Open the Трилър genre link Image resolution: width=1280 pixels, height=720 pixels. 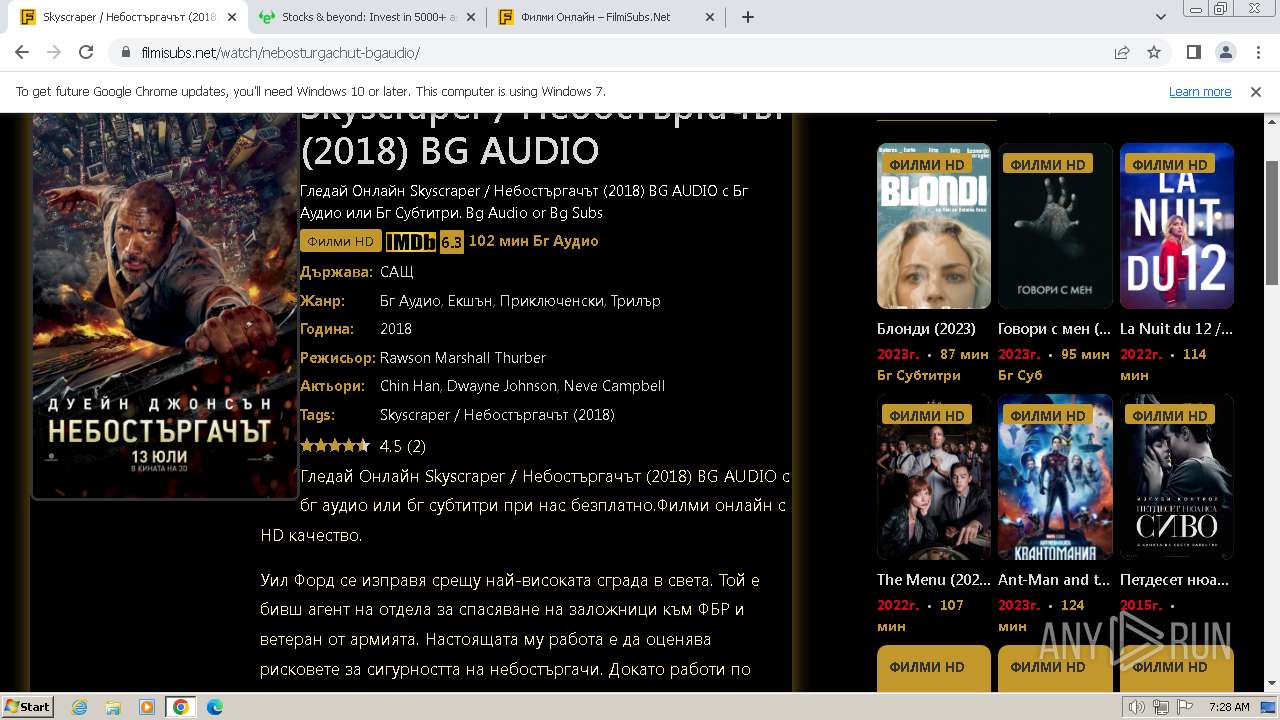pyautogui.click(x=635, y=300)
